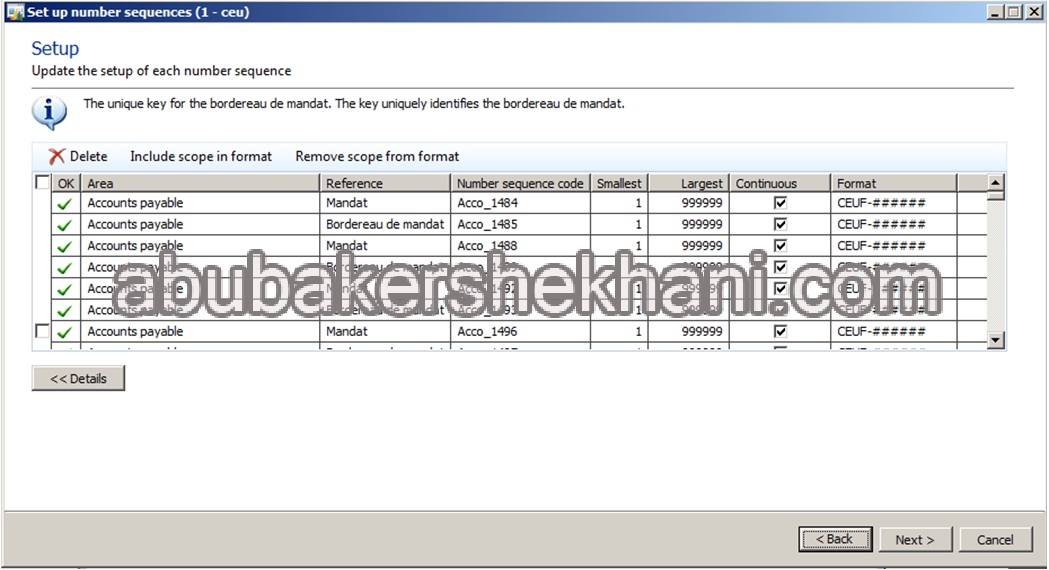Go to previous step with < Back
This screenshot has height=570, width=1049.
(835, 539)
